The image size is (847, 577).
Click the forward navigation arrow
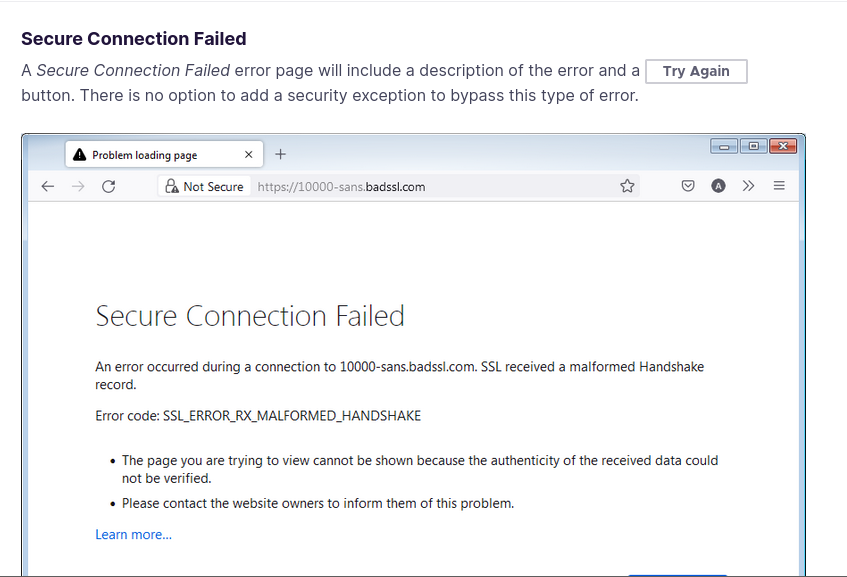[78, 186]
